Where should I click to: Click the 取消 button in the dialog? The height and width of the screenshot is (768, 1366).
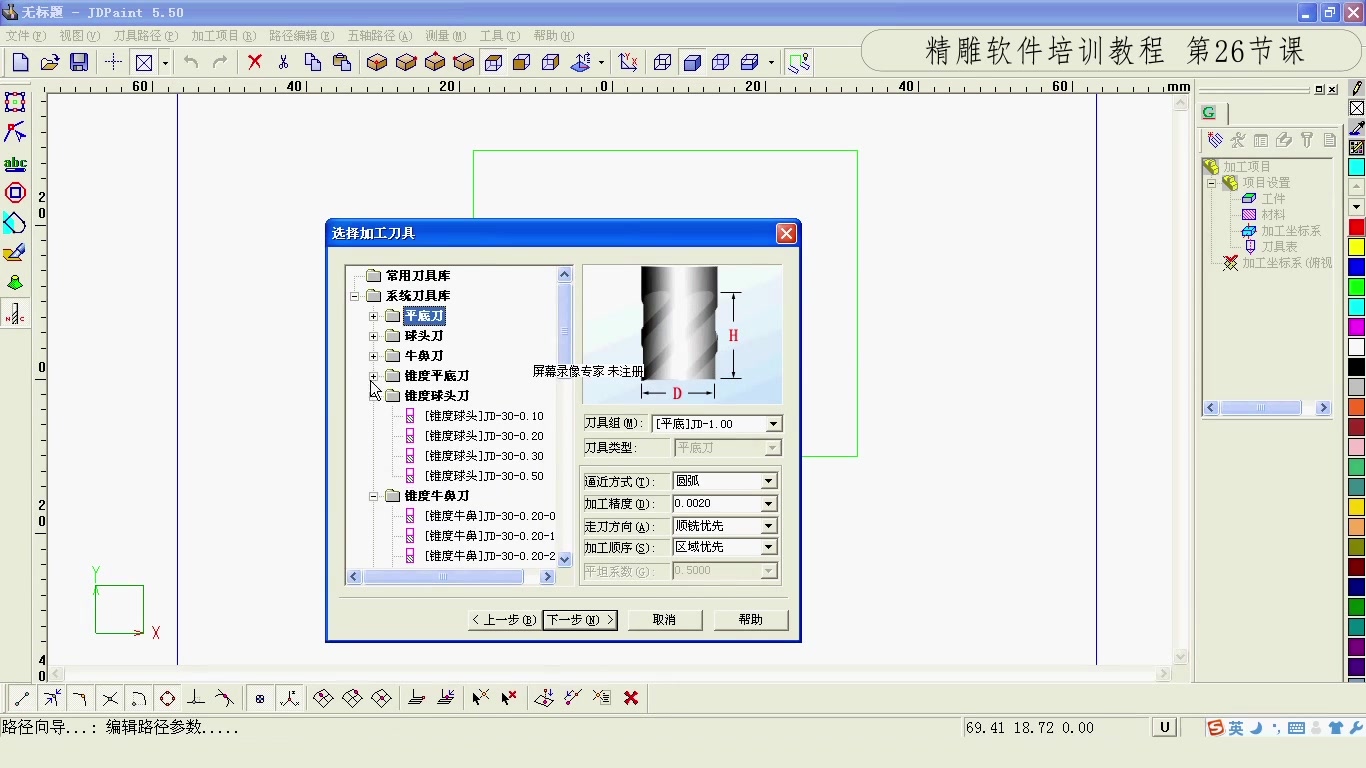tap(664, 619)
